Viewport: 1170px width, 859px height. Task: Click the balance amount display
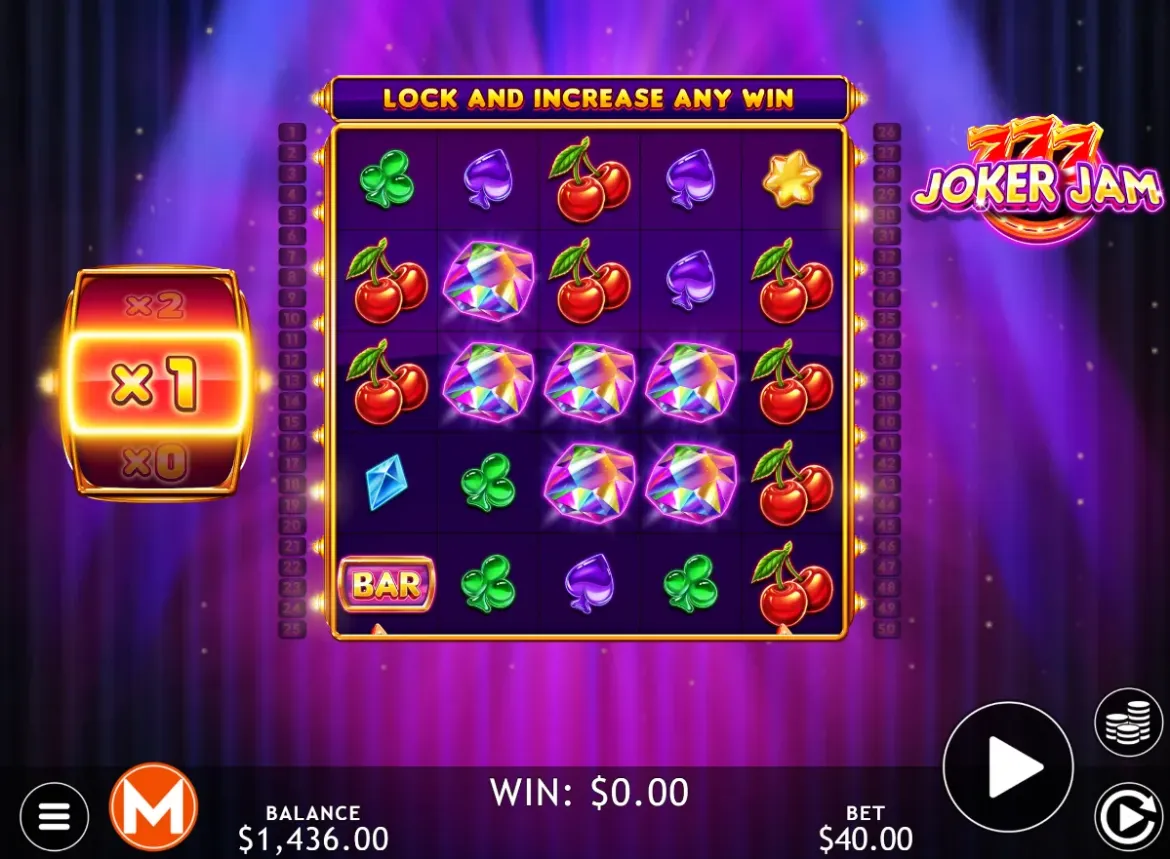[313, 839]
